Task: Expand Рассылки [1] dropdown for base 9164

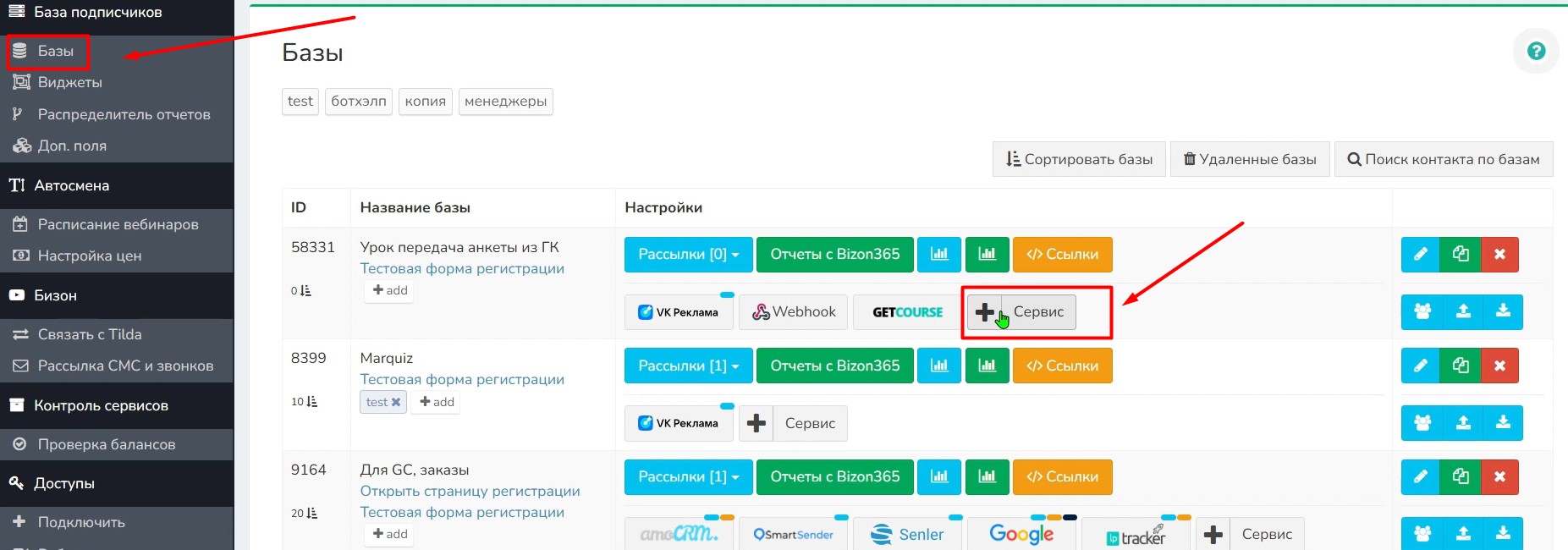Action: [688, 476]
